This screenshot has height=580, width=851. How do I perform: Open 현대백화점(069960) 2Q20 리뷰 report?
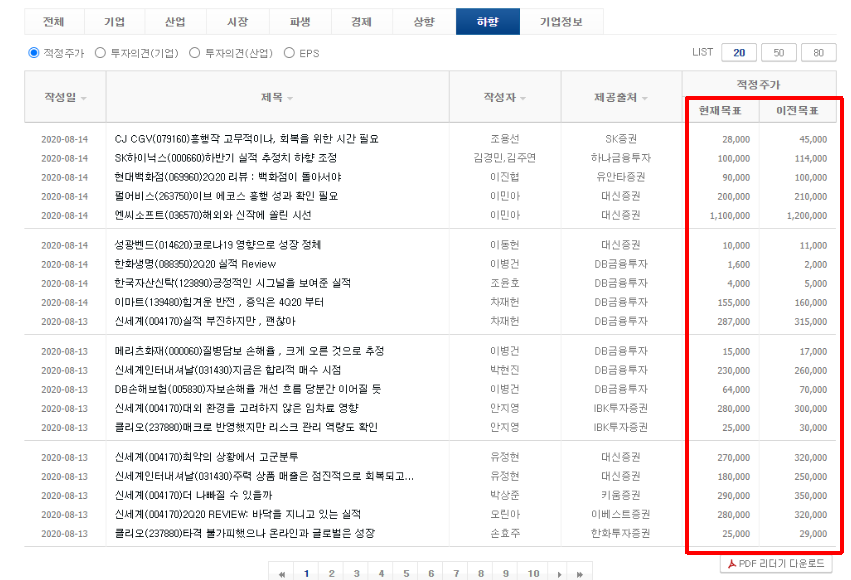tap(228, 177)
